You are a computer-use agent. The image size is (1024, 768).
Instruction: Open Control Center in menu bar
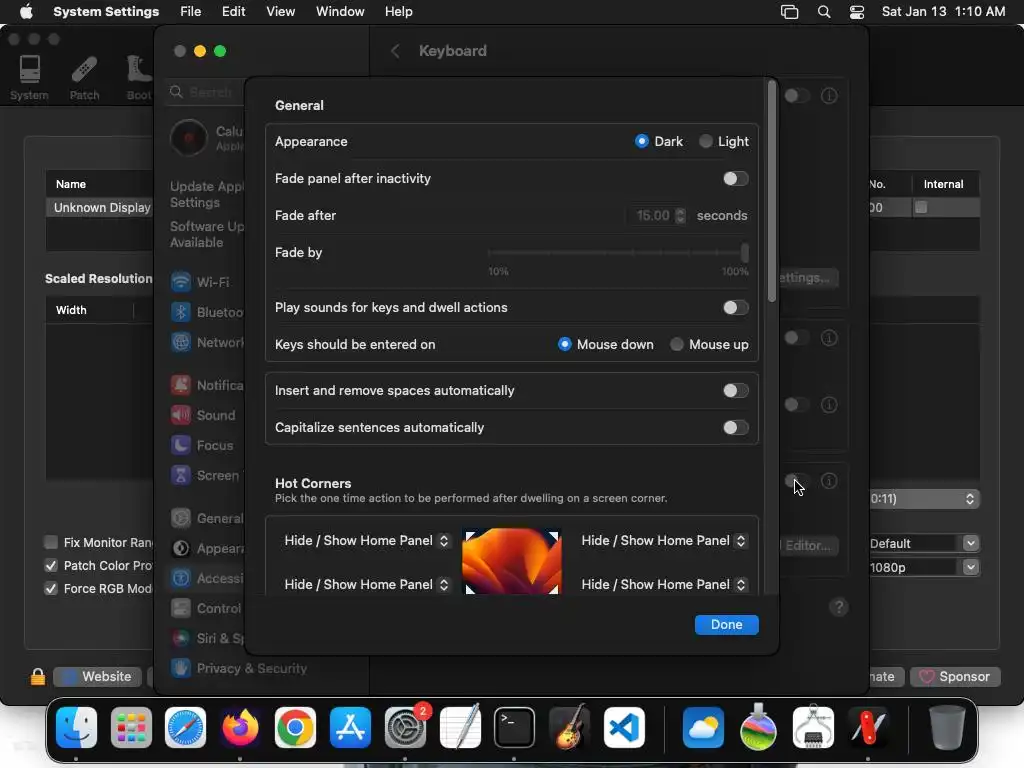(857, 12)
